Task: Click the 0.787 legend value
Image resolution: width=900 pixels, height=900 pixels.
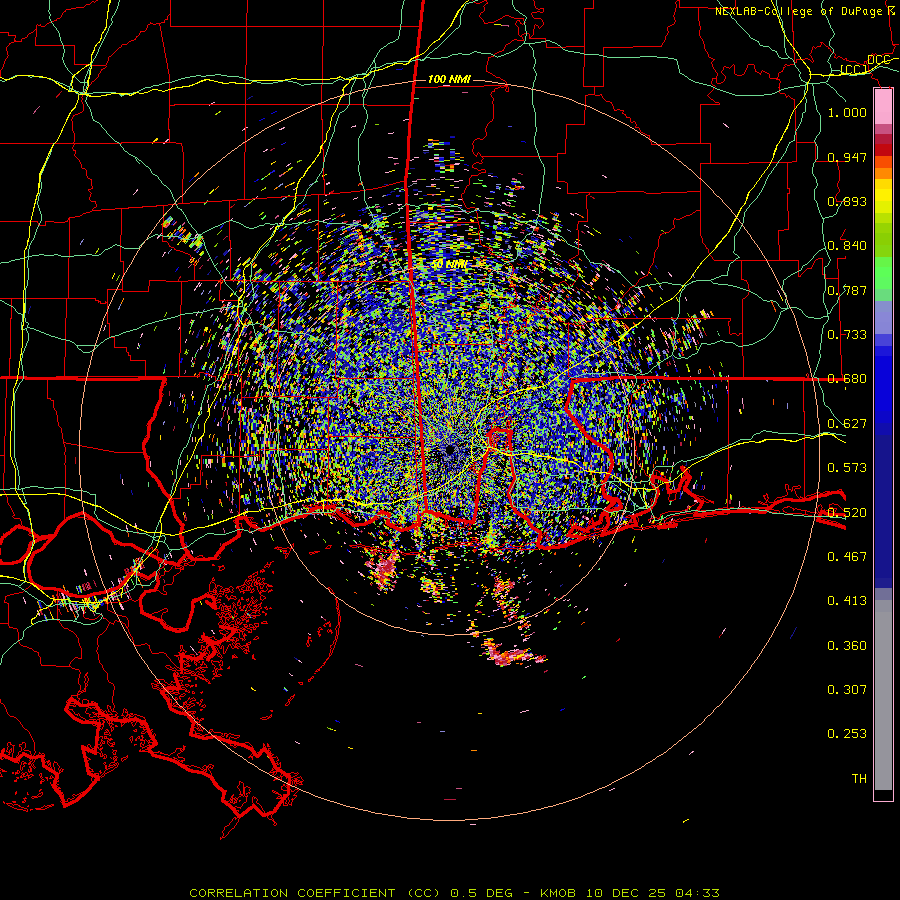Action: (x=847, y=290)
